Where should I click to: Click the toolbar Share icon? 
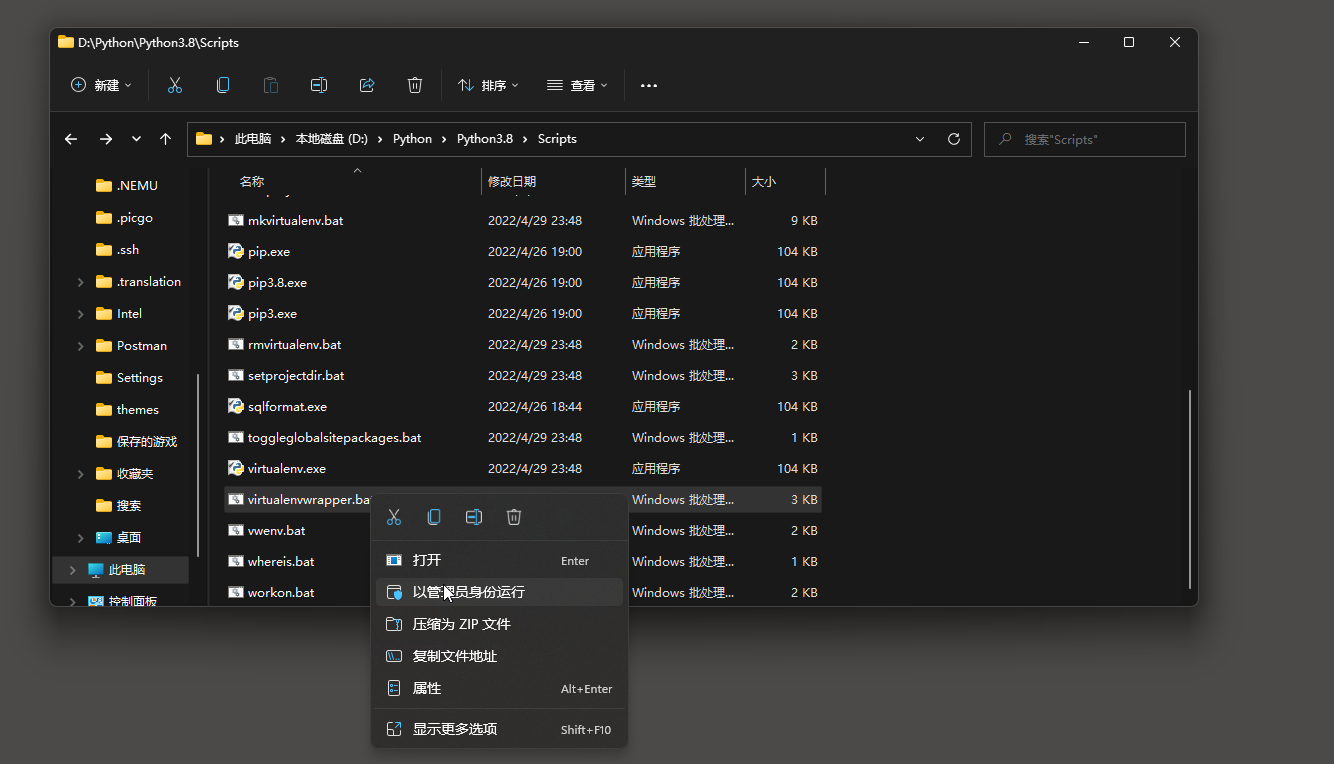(x=367, y=86)
